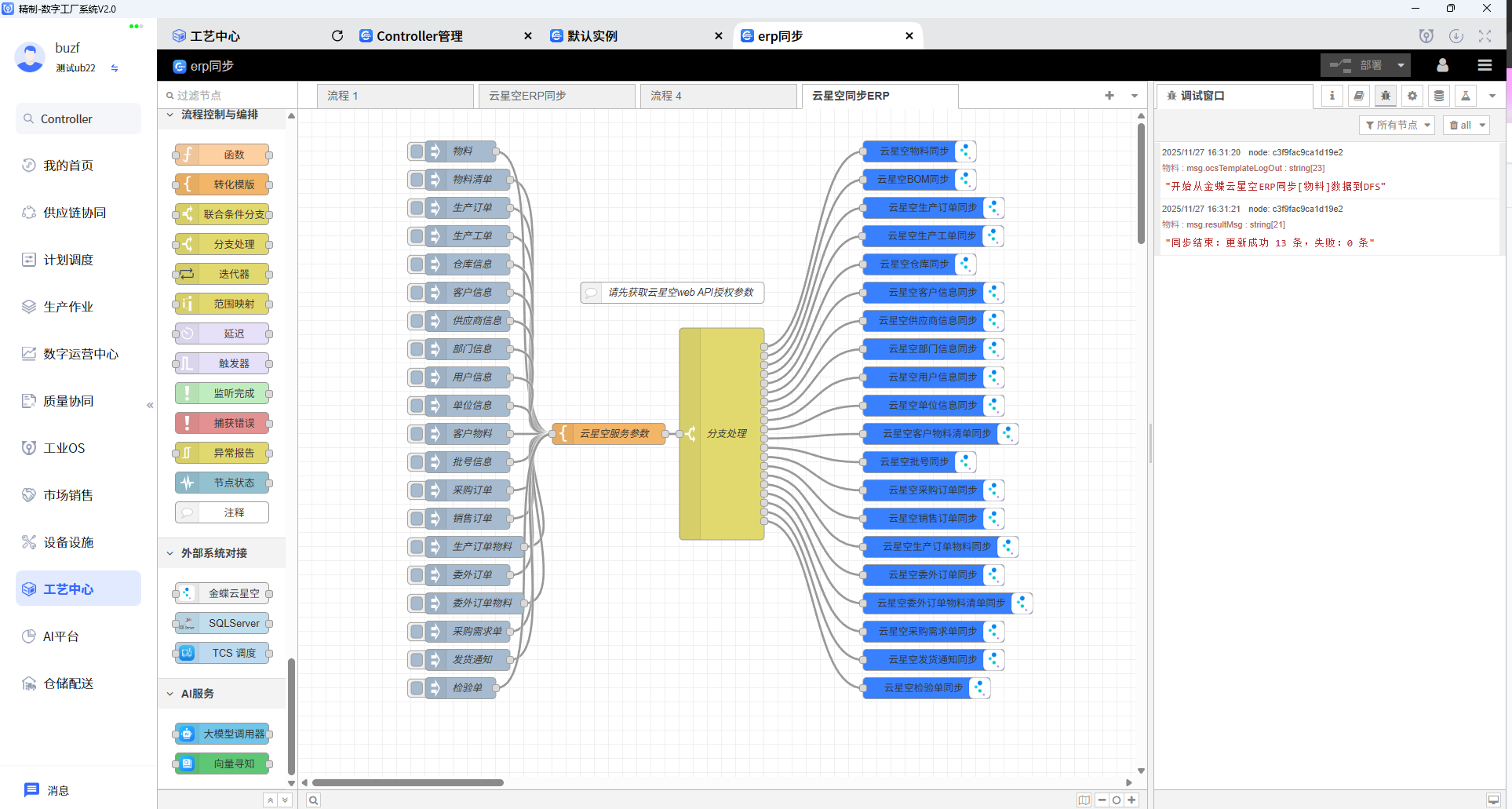Collapse the left navigation sidebar
The height and width of the screenshot is (809, 1512).
[x=150, y=406]
